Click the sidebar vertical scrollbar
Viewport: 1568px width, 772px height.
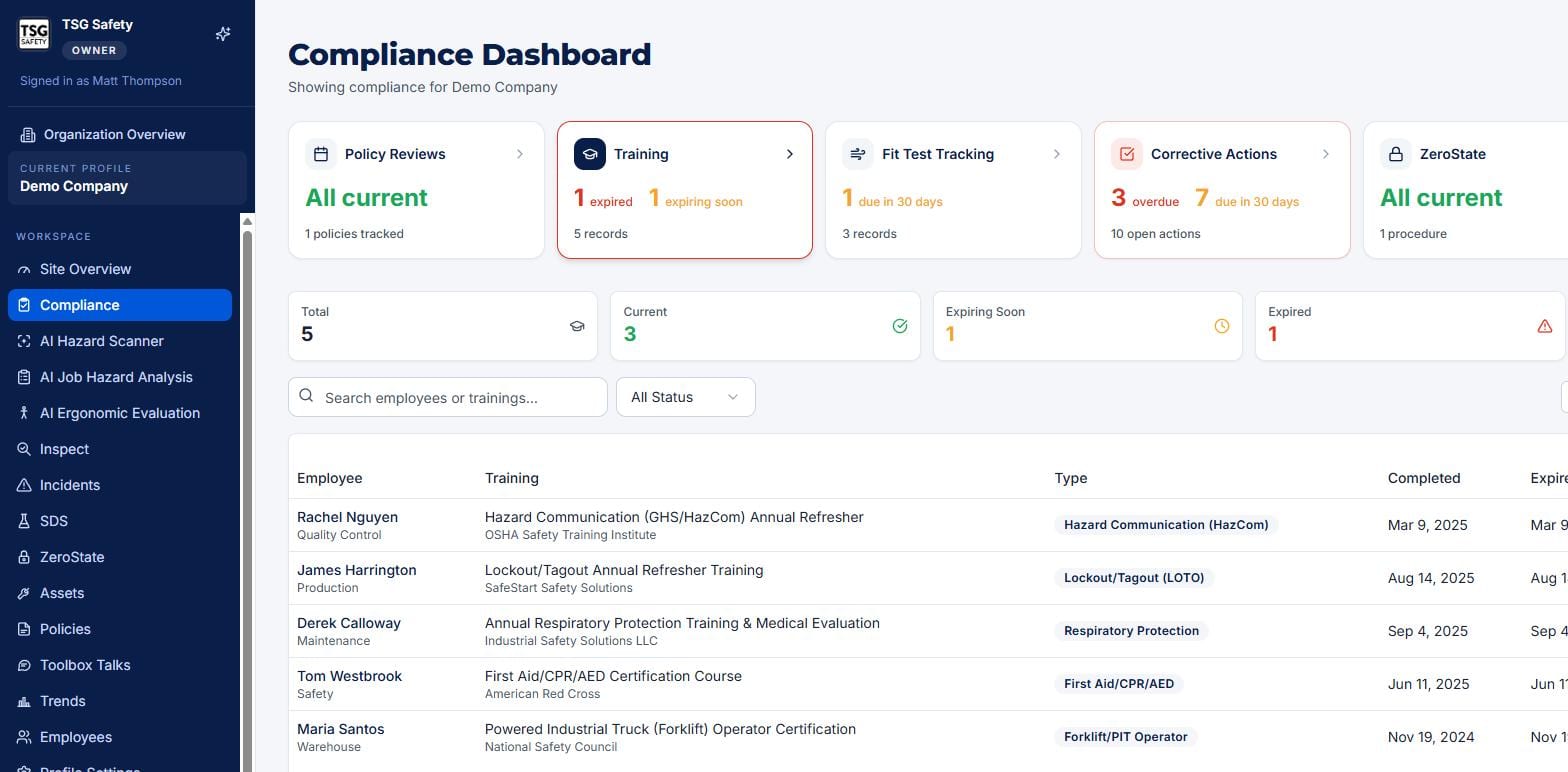[247, 500]
